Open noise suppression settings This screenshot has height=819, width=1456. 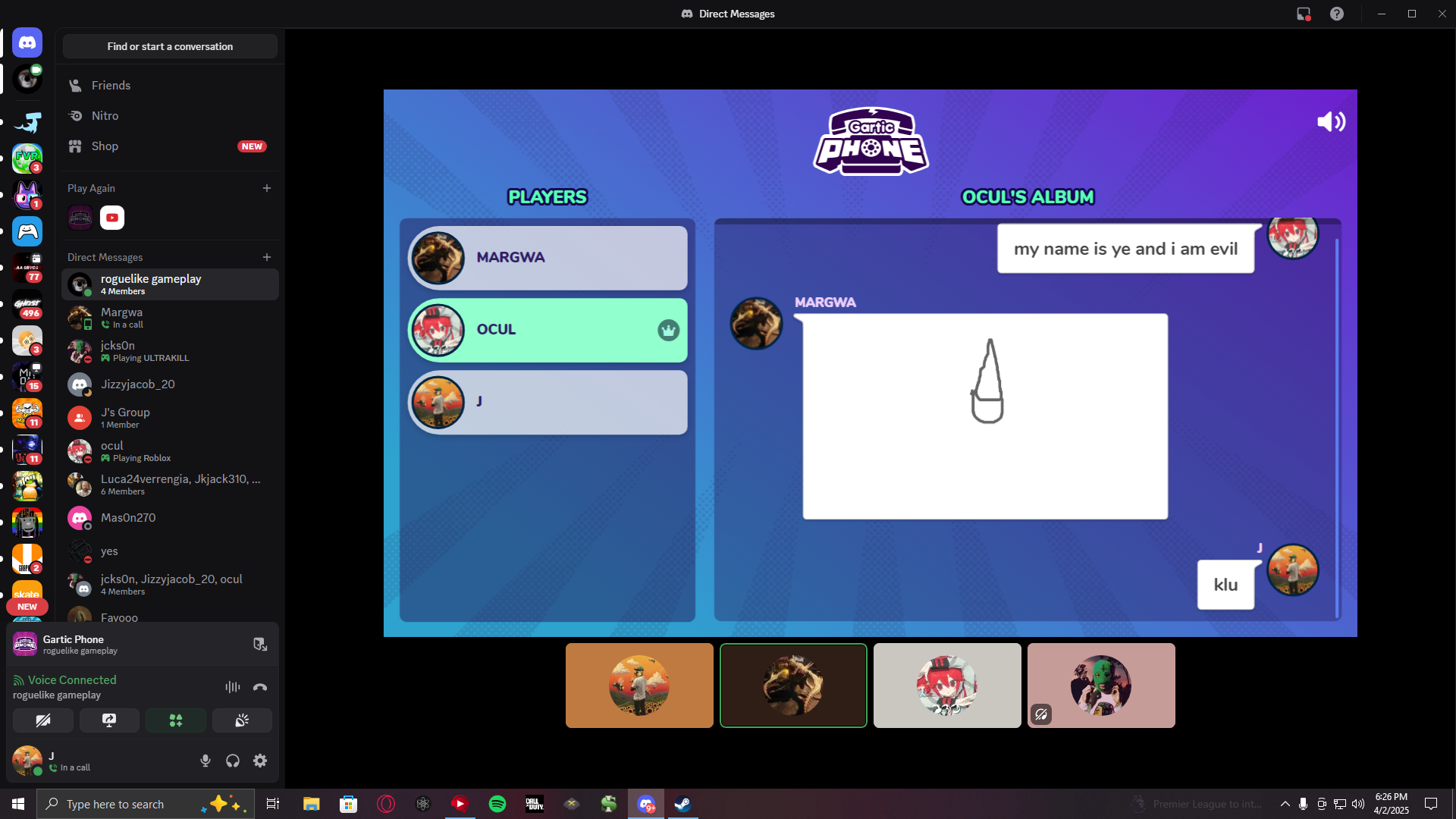point(232,687)
